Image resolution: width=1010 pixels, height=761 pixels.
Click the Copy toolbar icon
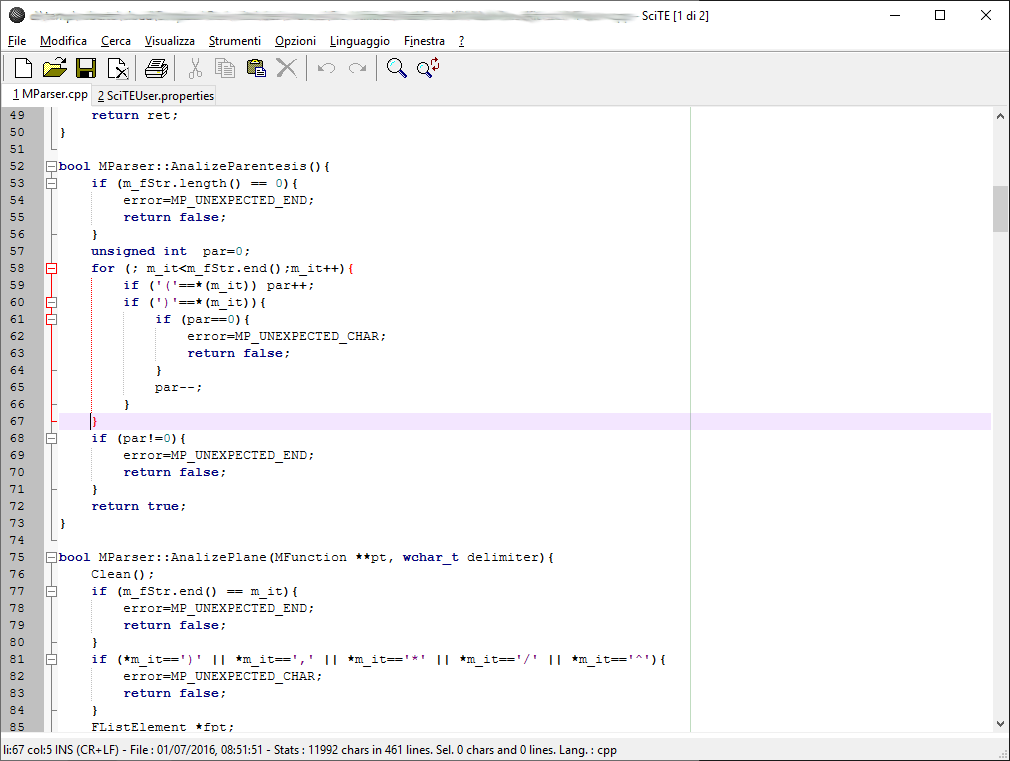[225, 68]
